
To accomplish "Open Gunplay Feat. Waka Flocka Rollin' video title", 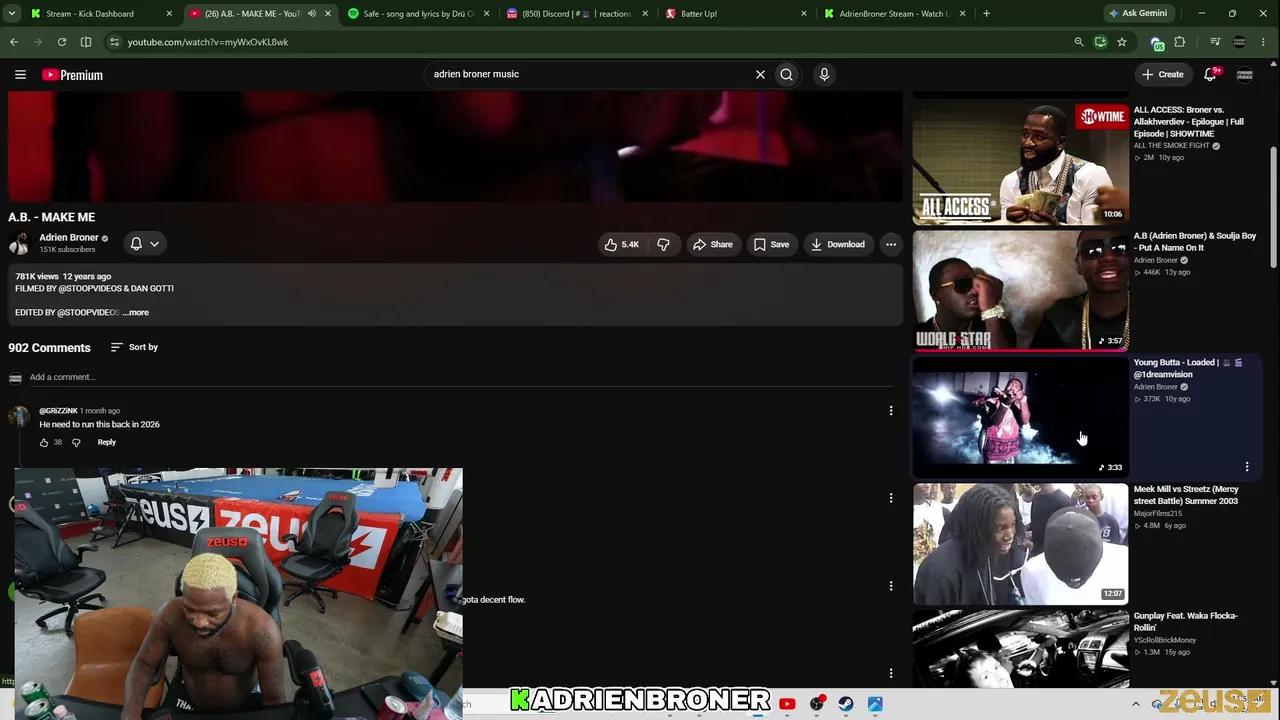I will coord(1186,621).
